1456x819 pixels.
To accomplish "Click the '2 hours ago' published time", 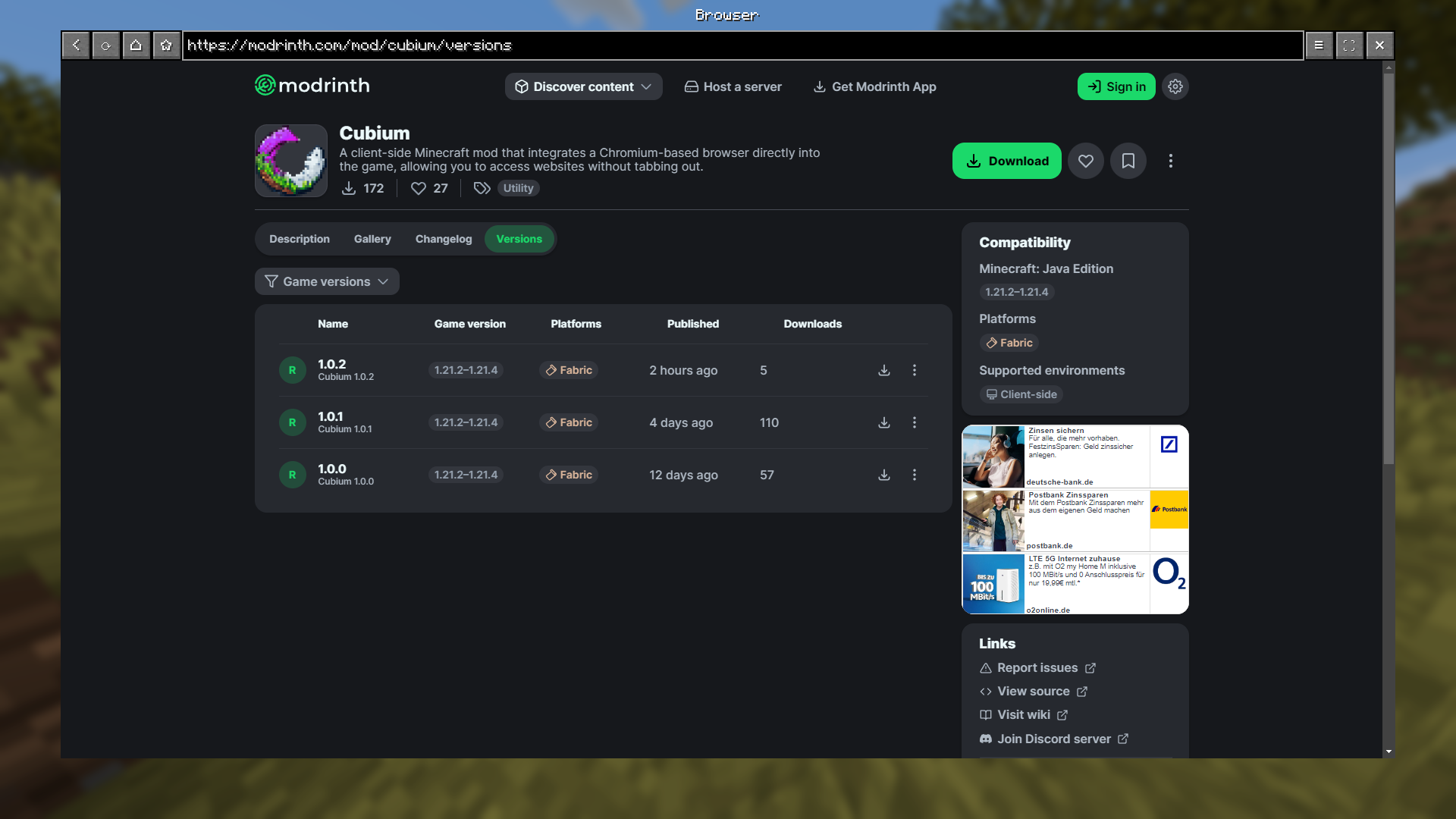I will tap(683, 370).
